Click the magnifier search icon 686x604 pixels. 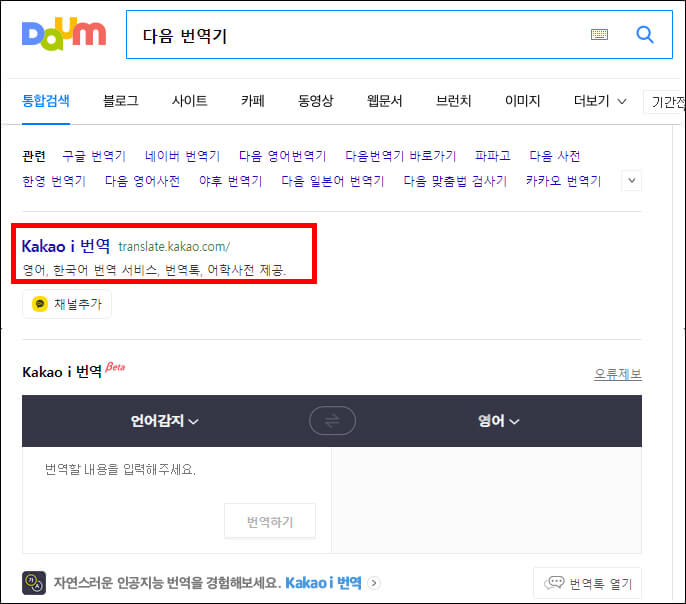644,35
